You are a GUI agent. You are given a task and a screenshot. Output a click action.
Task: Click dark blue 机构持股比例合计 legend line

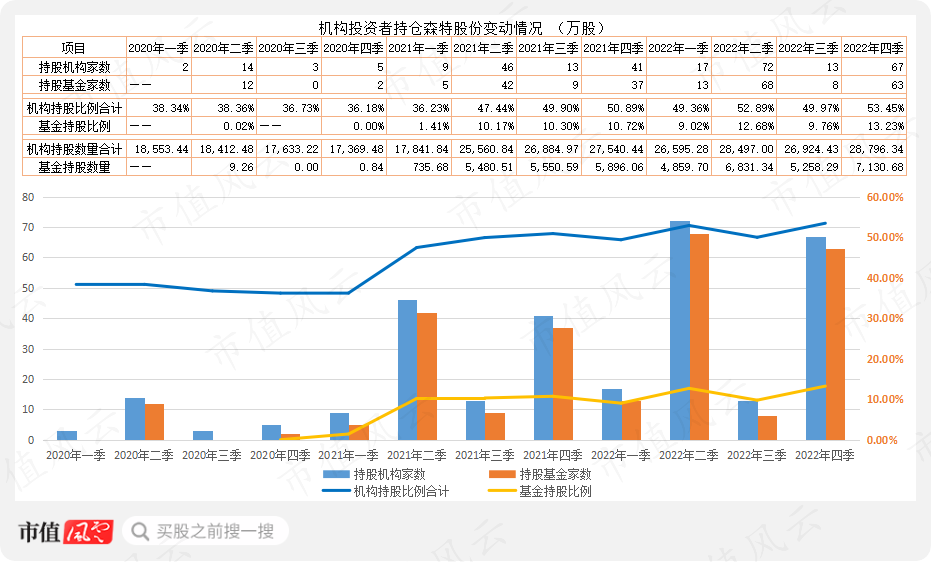coord(336,491)
